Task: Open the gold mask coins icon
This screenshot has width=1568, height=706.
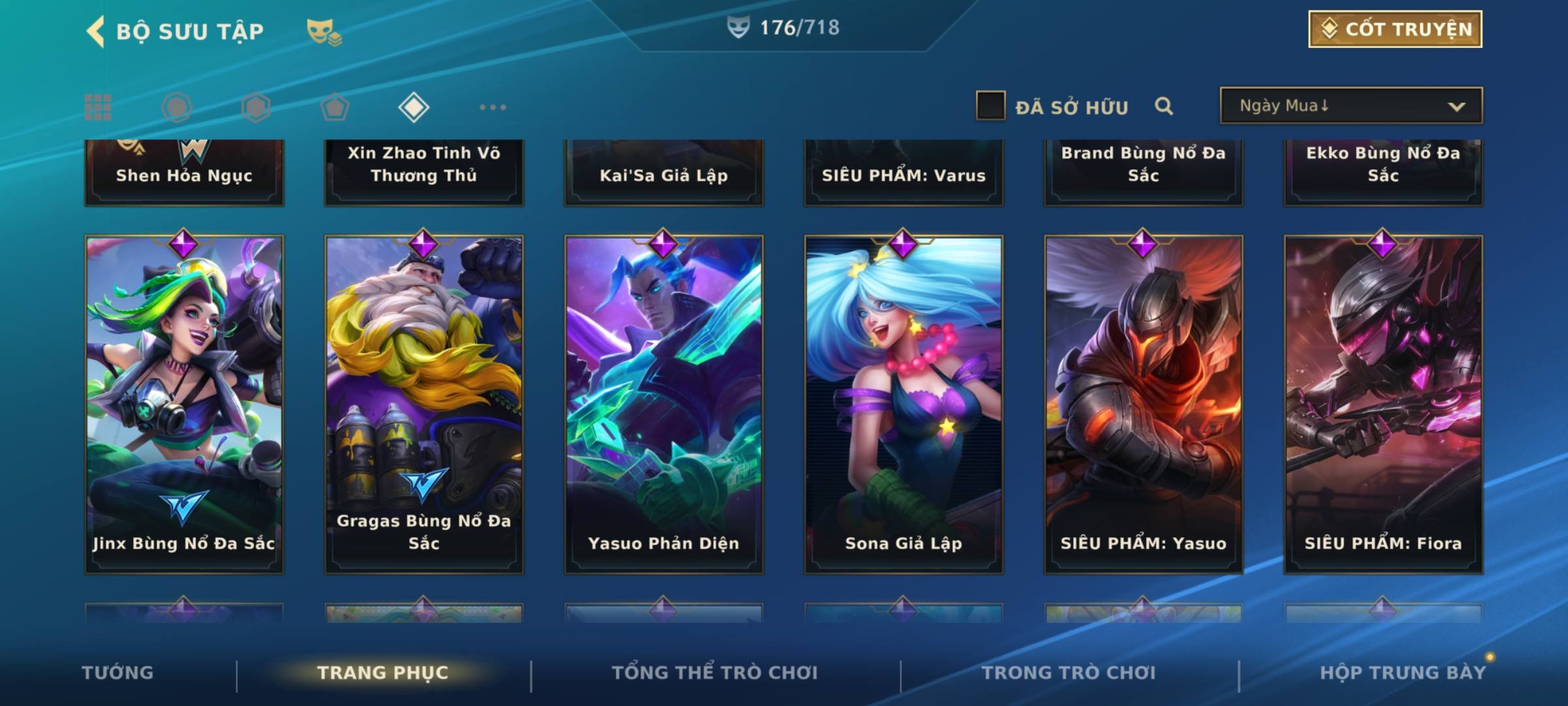Action: [324, 31]
